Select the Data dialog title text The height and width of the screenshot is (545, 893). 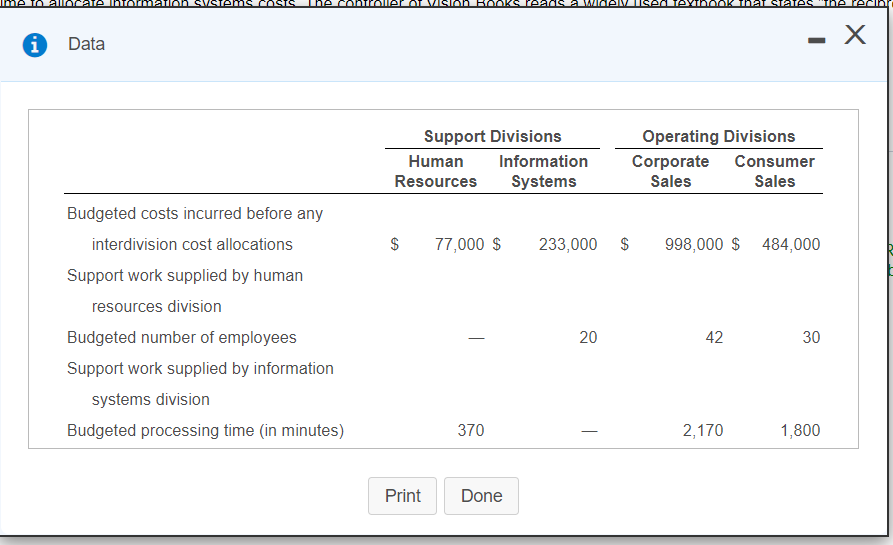coord(87,44)
